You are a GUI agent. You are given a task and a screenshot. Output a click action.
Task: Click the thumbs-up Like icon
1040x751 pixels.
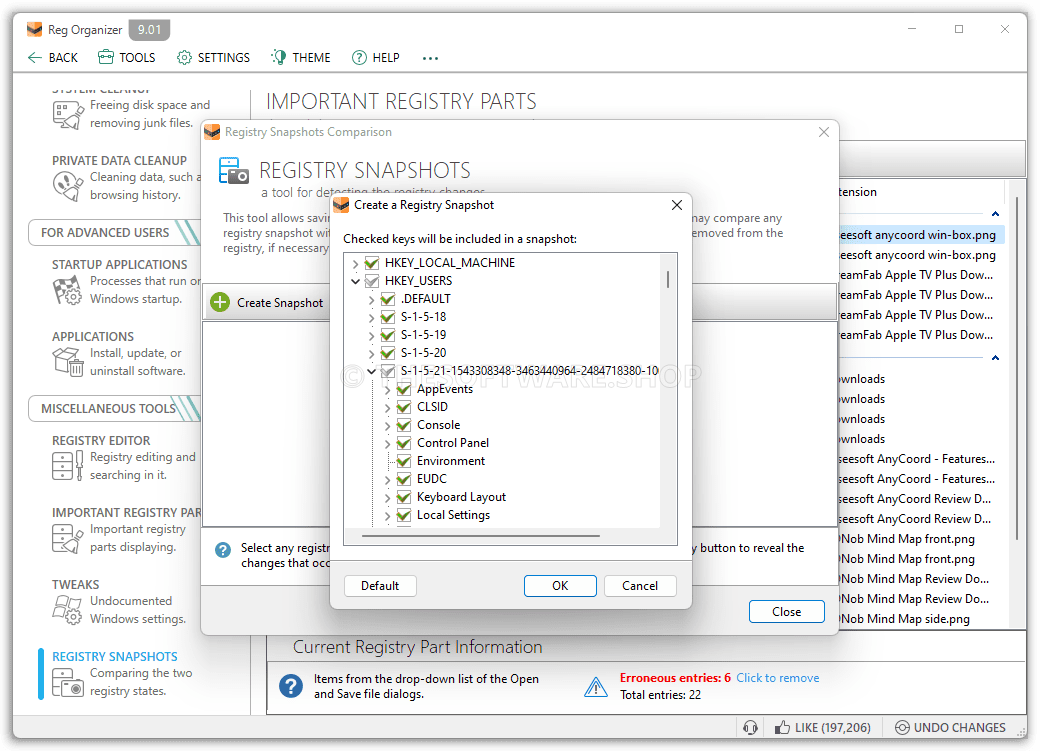pyautogui.click(x=782, y=728)
